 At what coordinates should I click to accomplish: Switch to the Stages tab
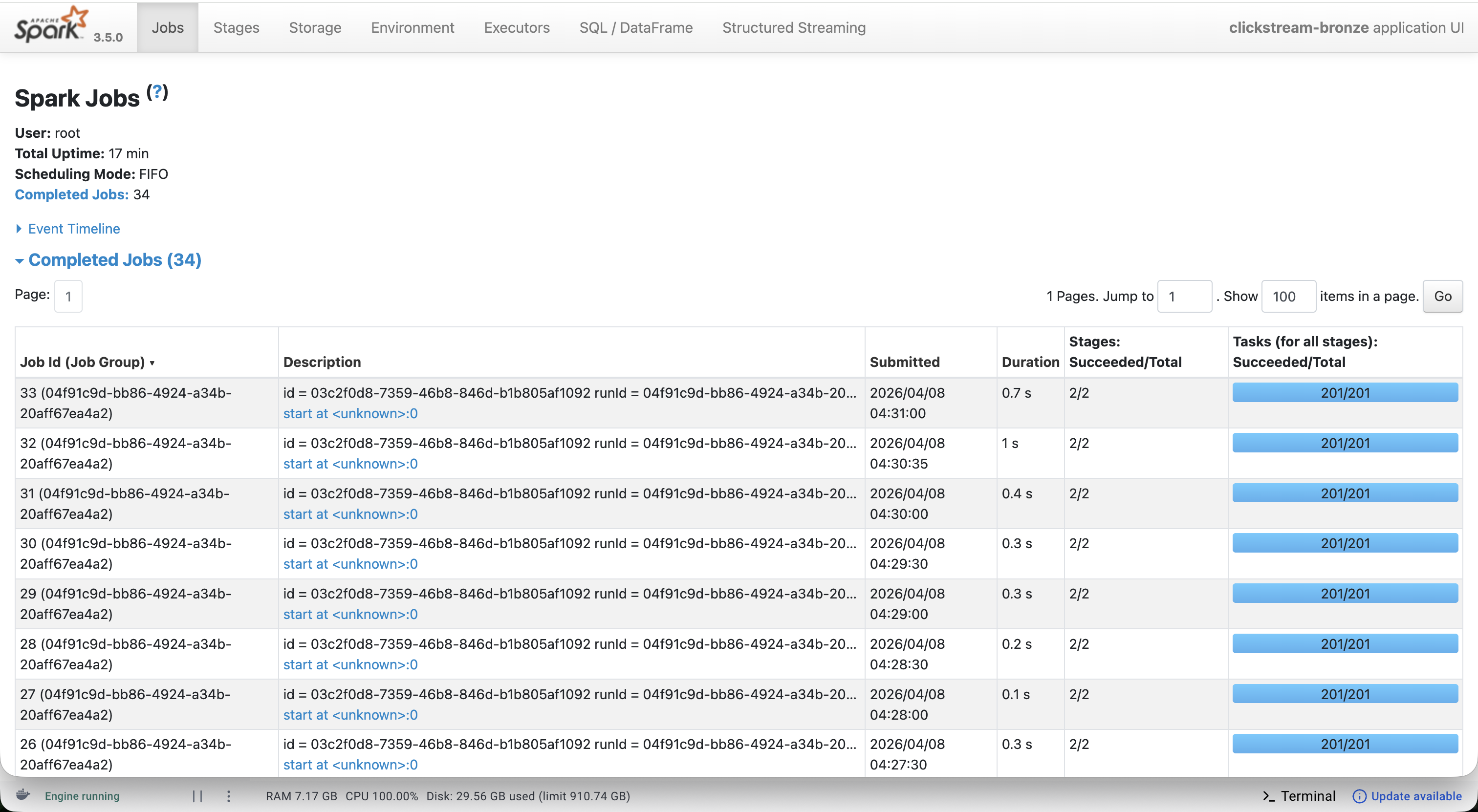coord(236,27)
